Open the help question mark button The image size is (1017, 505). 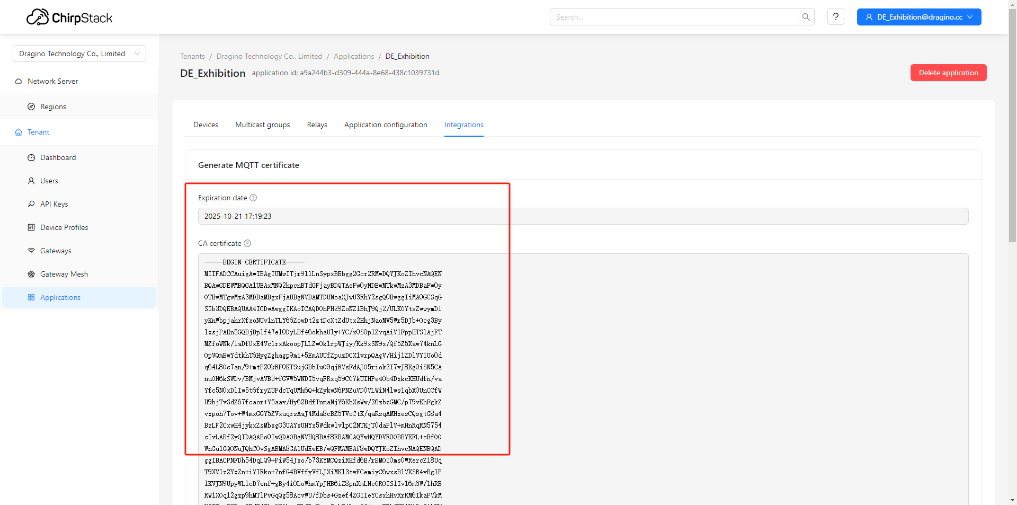835,17
